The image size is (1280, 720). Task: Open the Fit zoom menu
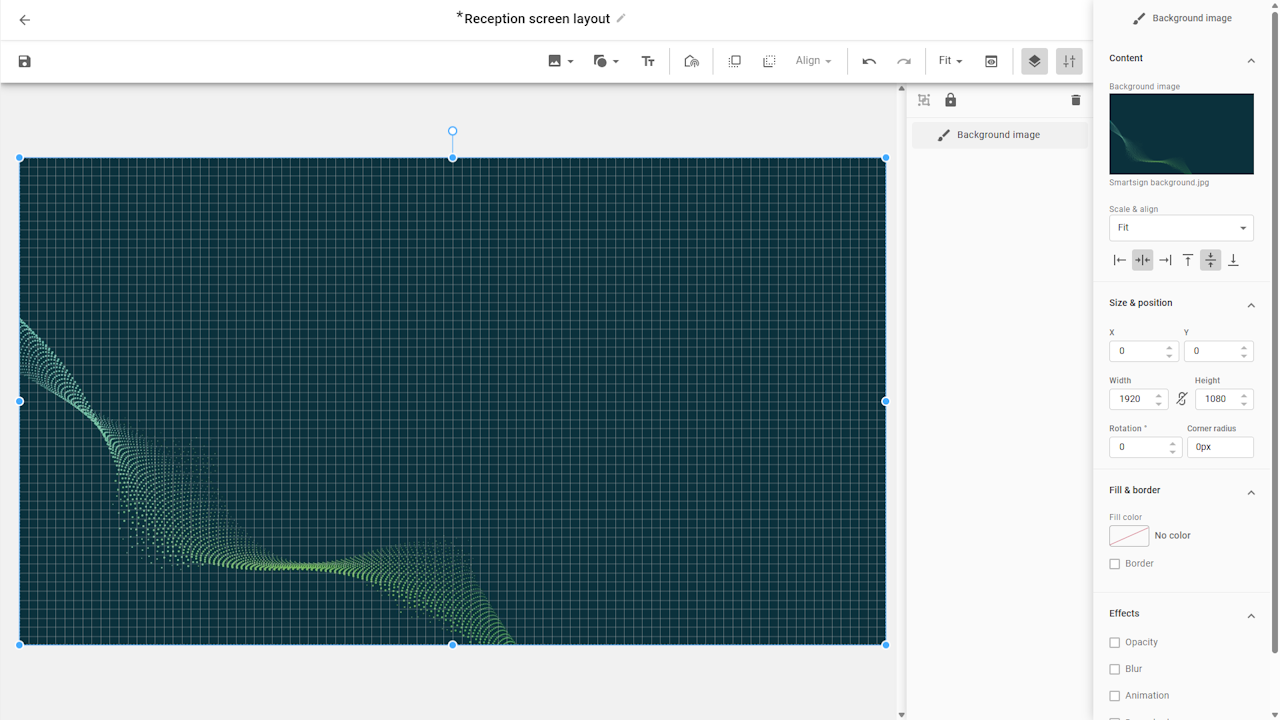tap(950, 62)
